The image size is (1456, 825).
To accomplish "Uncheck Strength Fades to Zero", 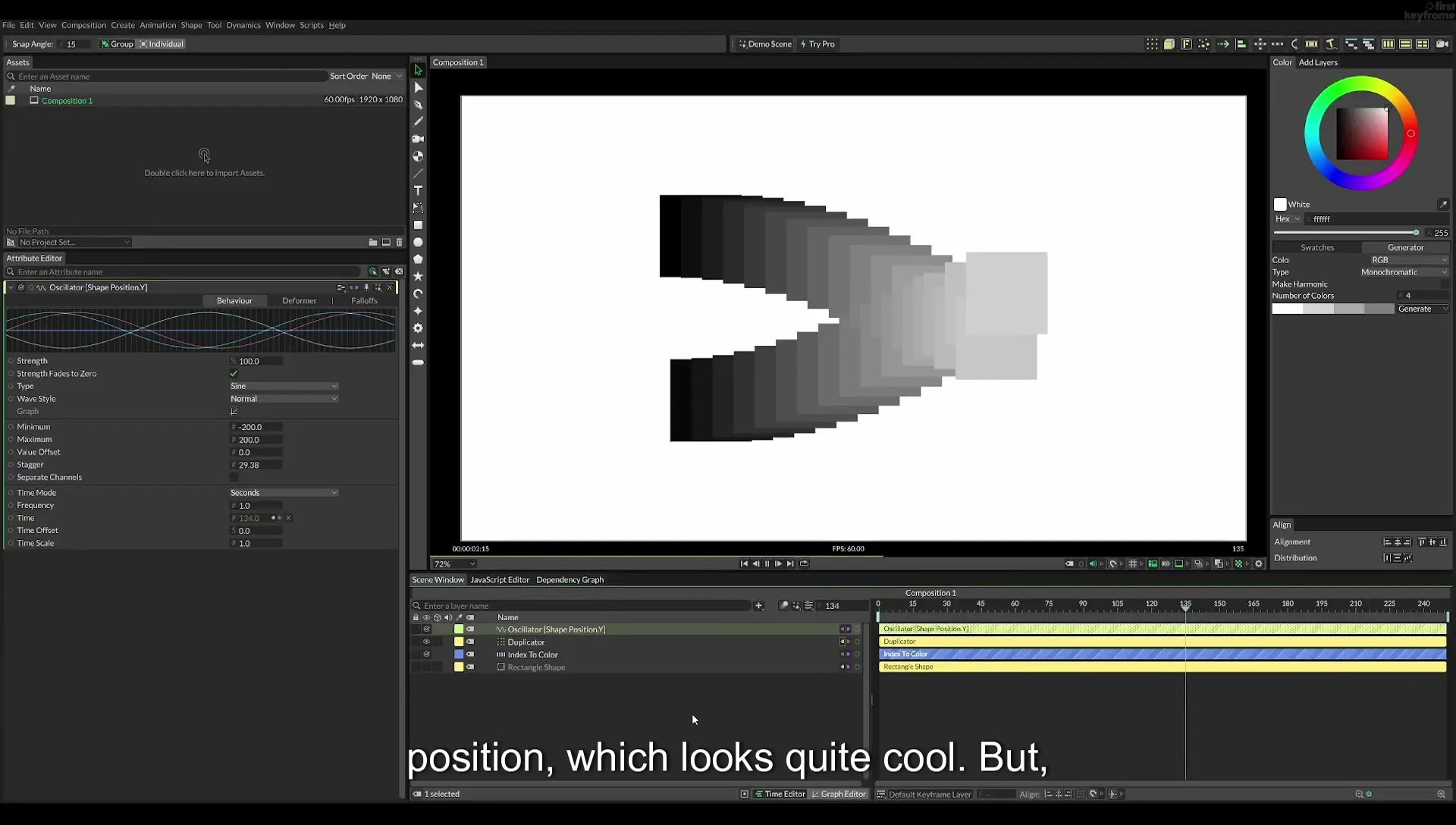I will 234,374.
